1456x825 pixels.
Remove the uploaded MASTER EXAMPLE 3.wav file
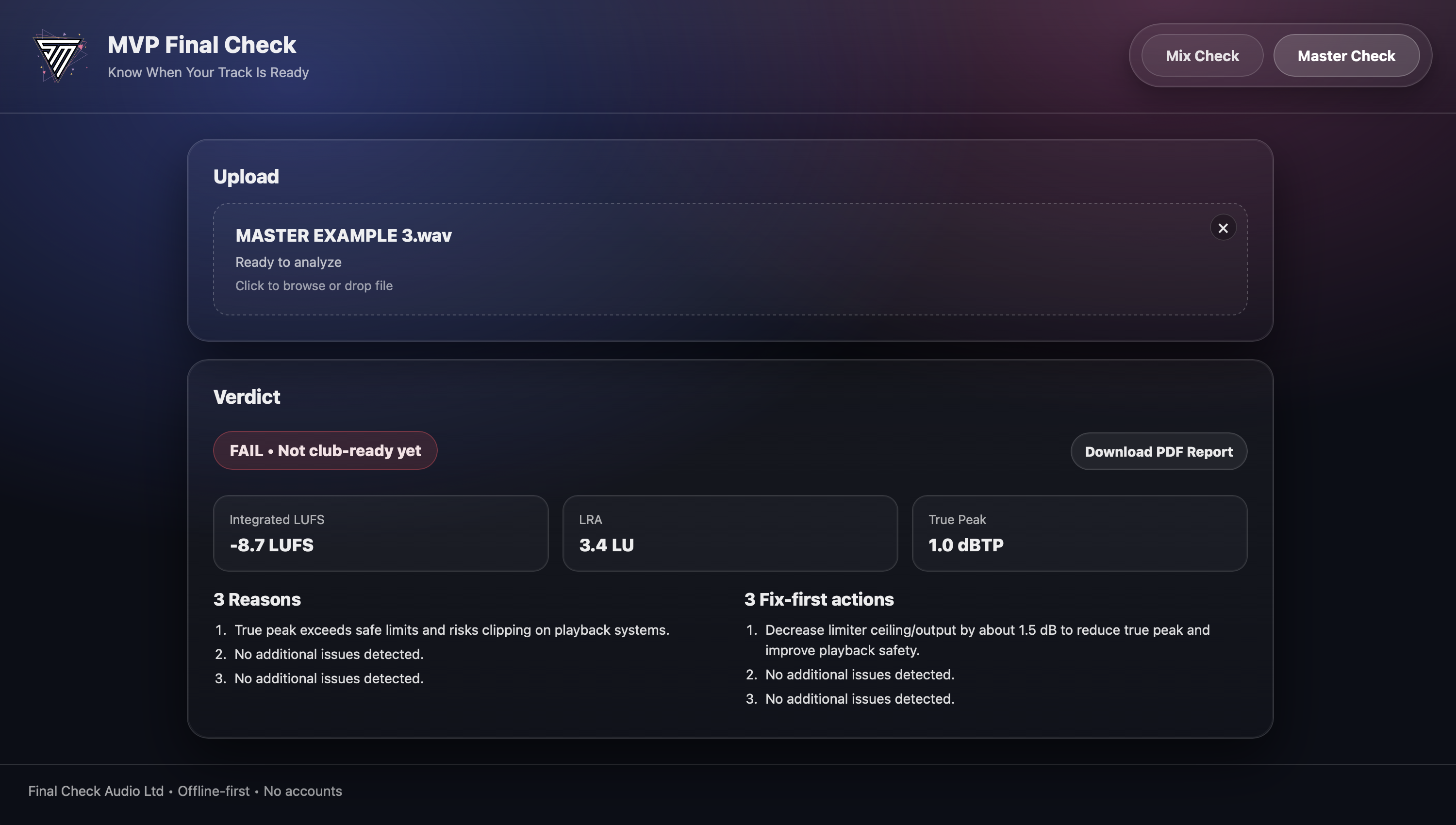pos(1223,228)
